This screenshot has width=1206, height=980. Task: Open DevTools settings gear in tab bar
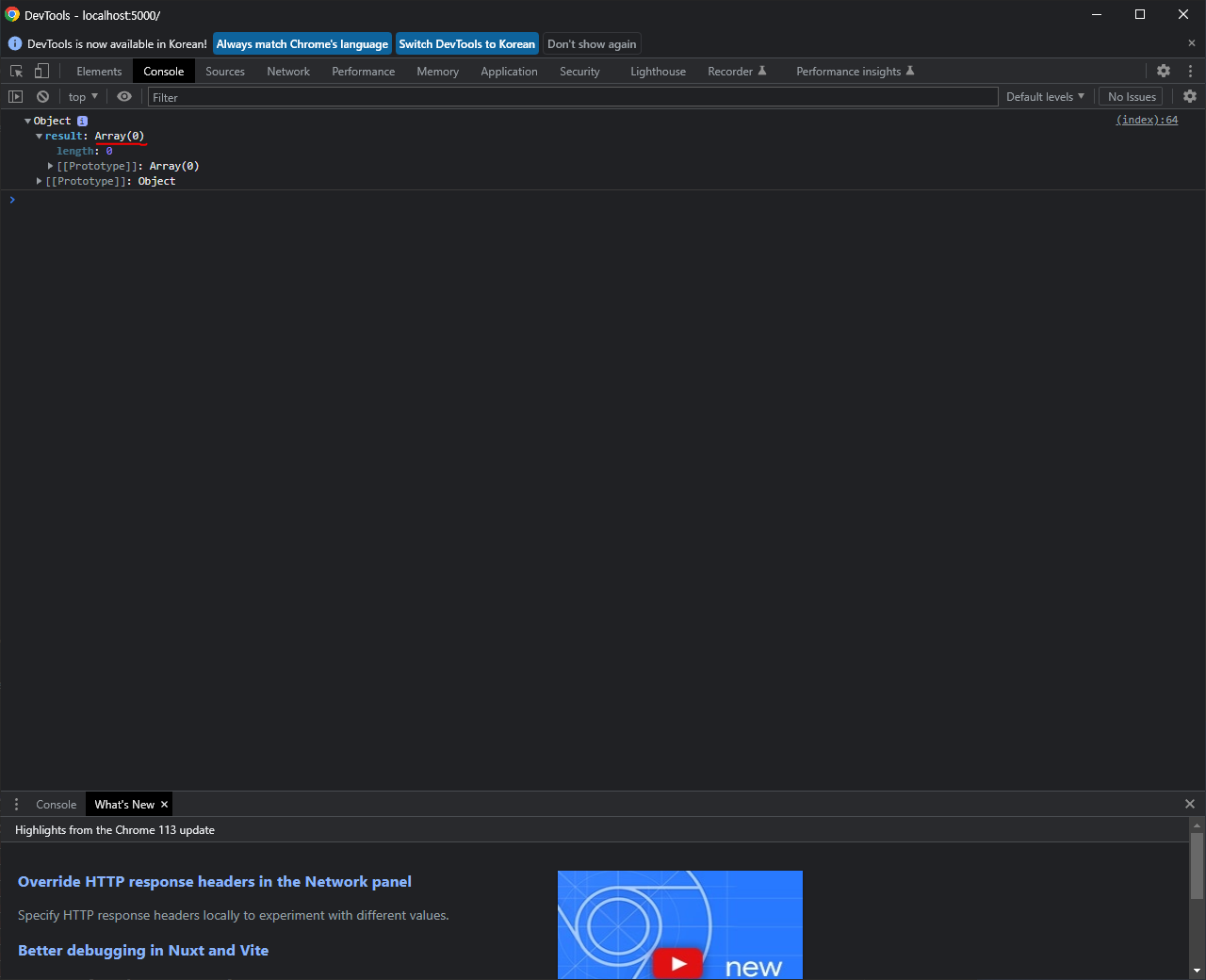point(1164,71)
